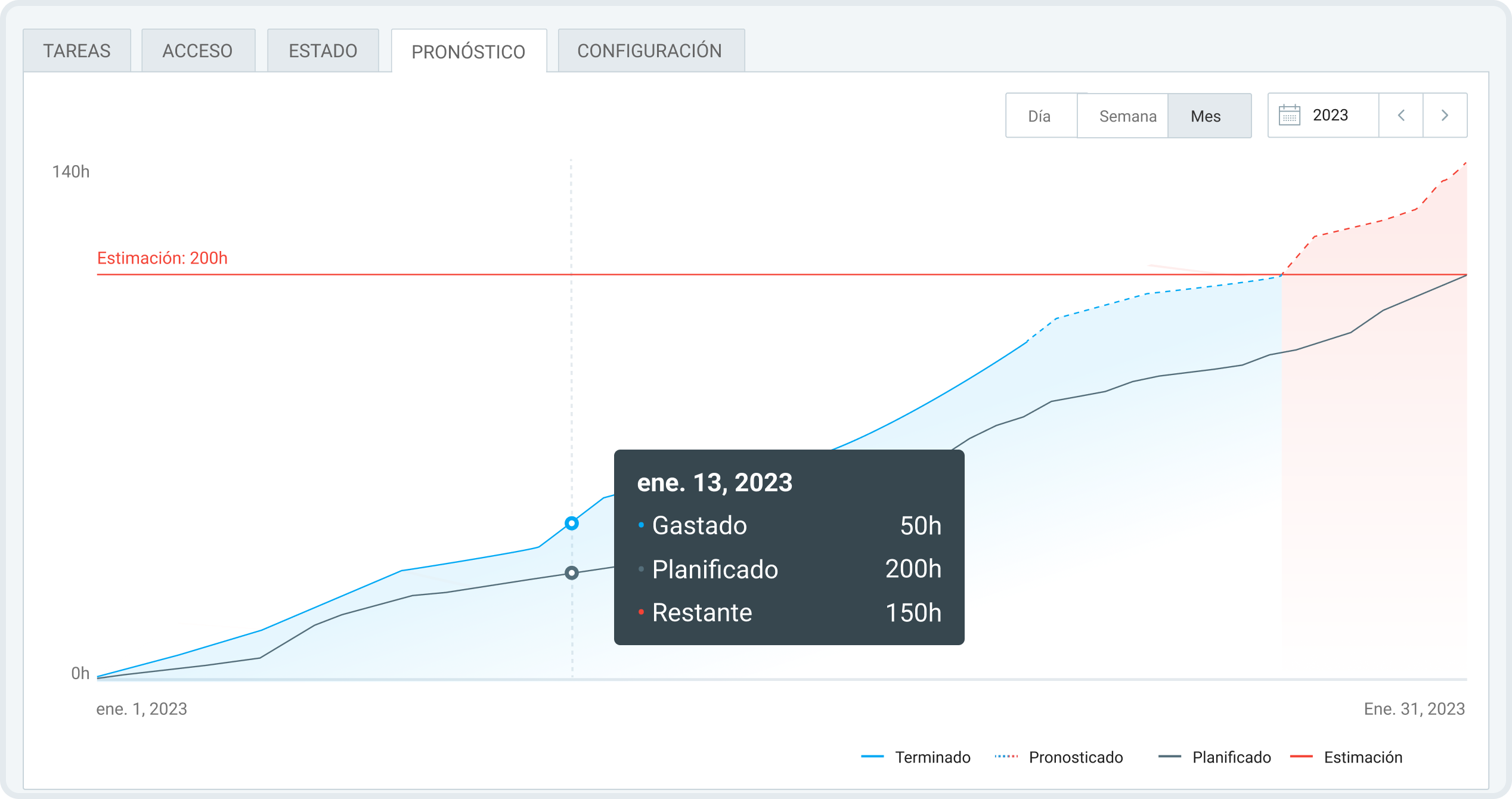Click the blue dot beside Gastado in tooltip
1512x799 pixels.
pyautogui.click(x=641, y=526)
